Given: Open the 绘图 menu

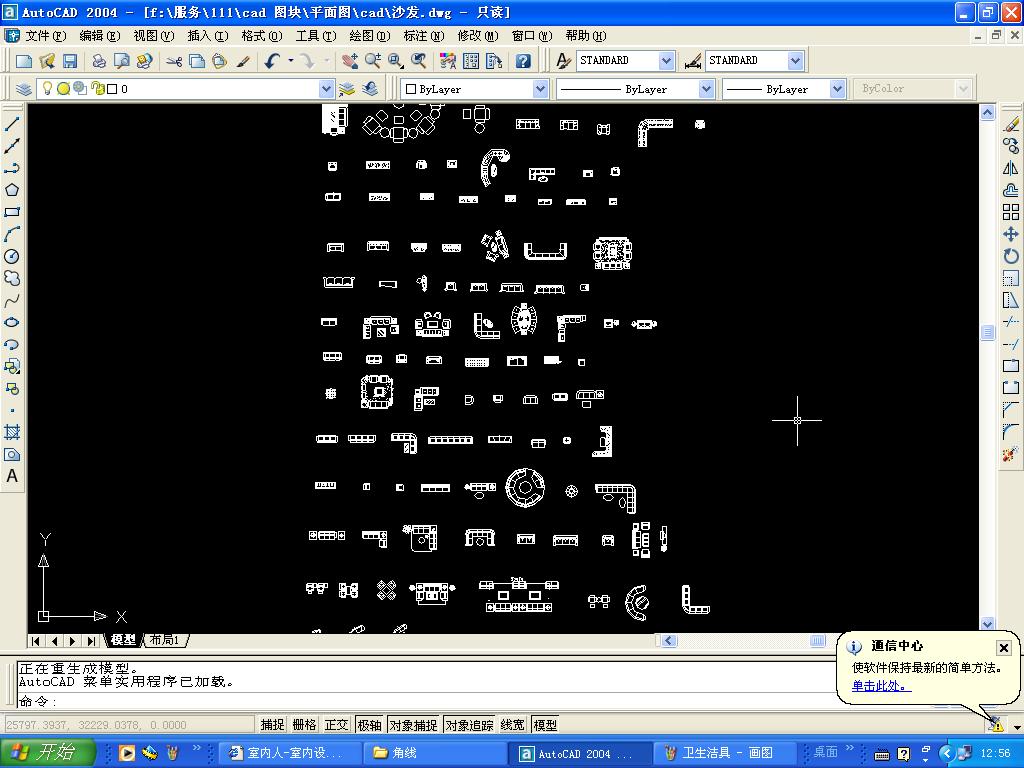Looking at the screenshot, I should tap(370, 36).
